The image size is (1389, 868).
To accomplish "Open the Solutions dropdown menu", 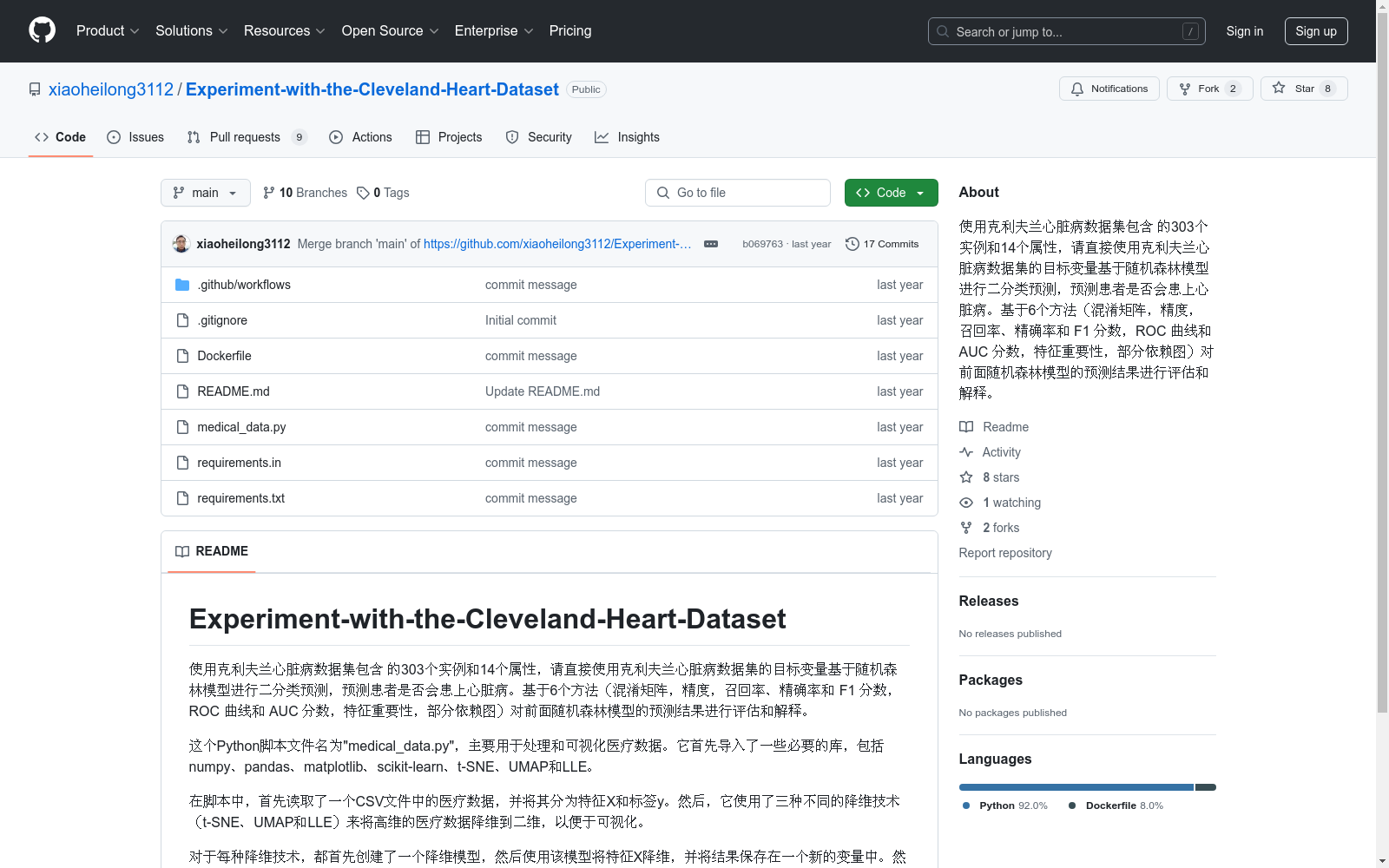I will [x=192, y=30].
